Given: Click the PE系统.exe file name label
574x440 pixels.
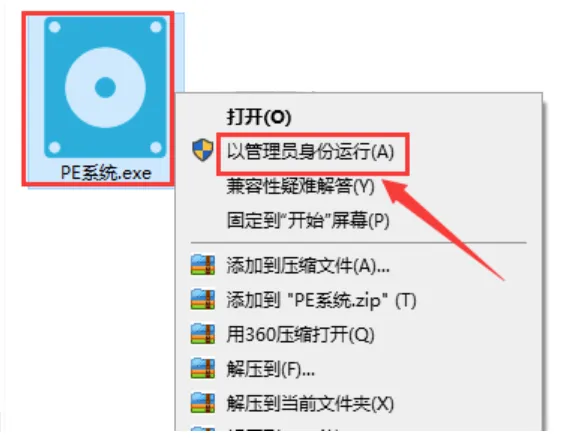Looking at the screenshot, I should (x=106, y=172).
